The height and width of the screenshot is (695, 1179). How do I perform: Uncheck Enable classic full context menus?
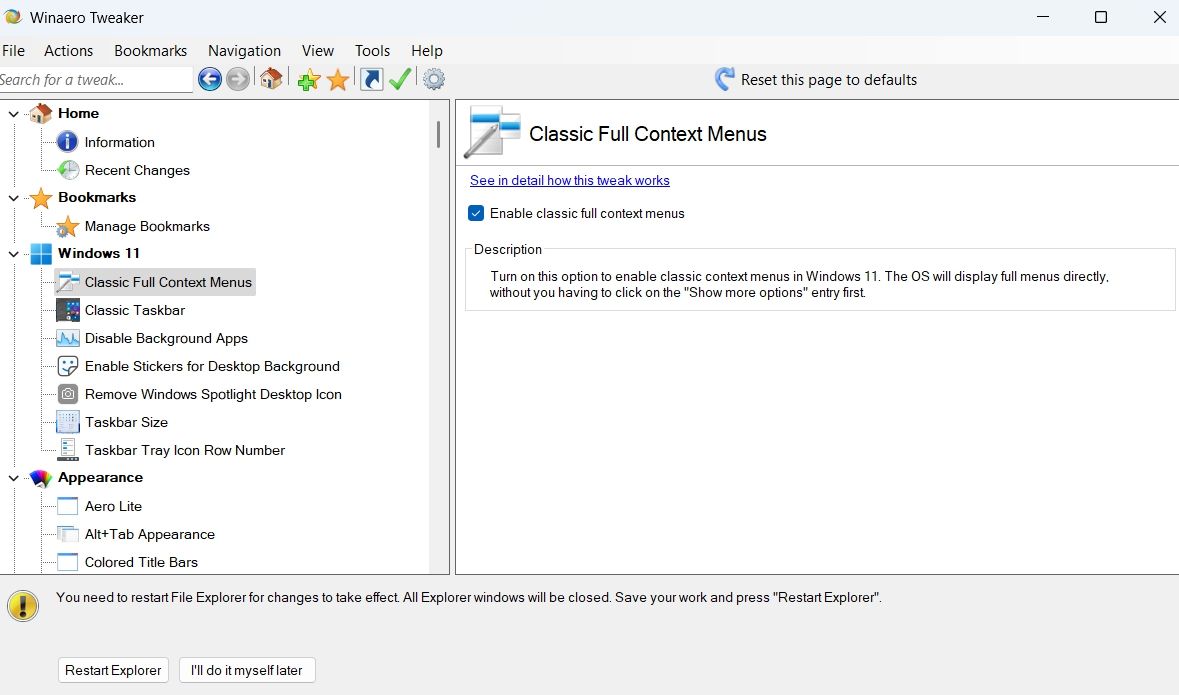[476, 214]
